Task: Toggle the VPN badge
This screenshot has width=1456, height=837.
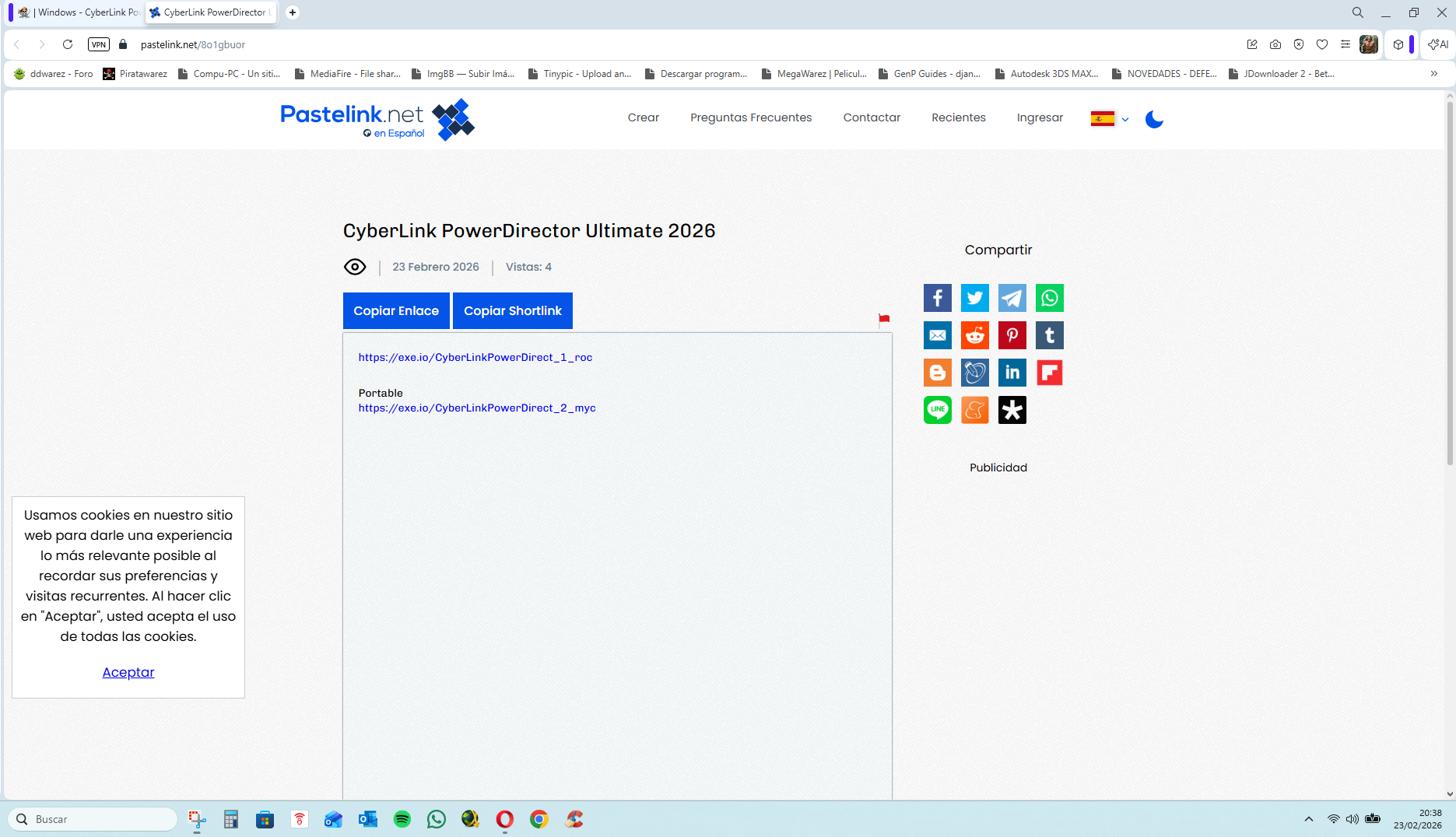Action: pos(99,44)
